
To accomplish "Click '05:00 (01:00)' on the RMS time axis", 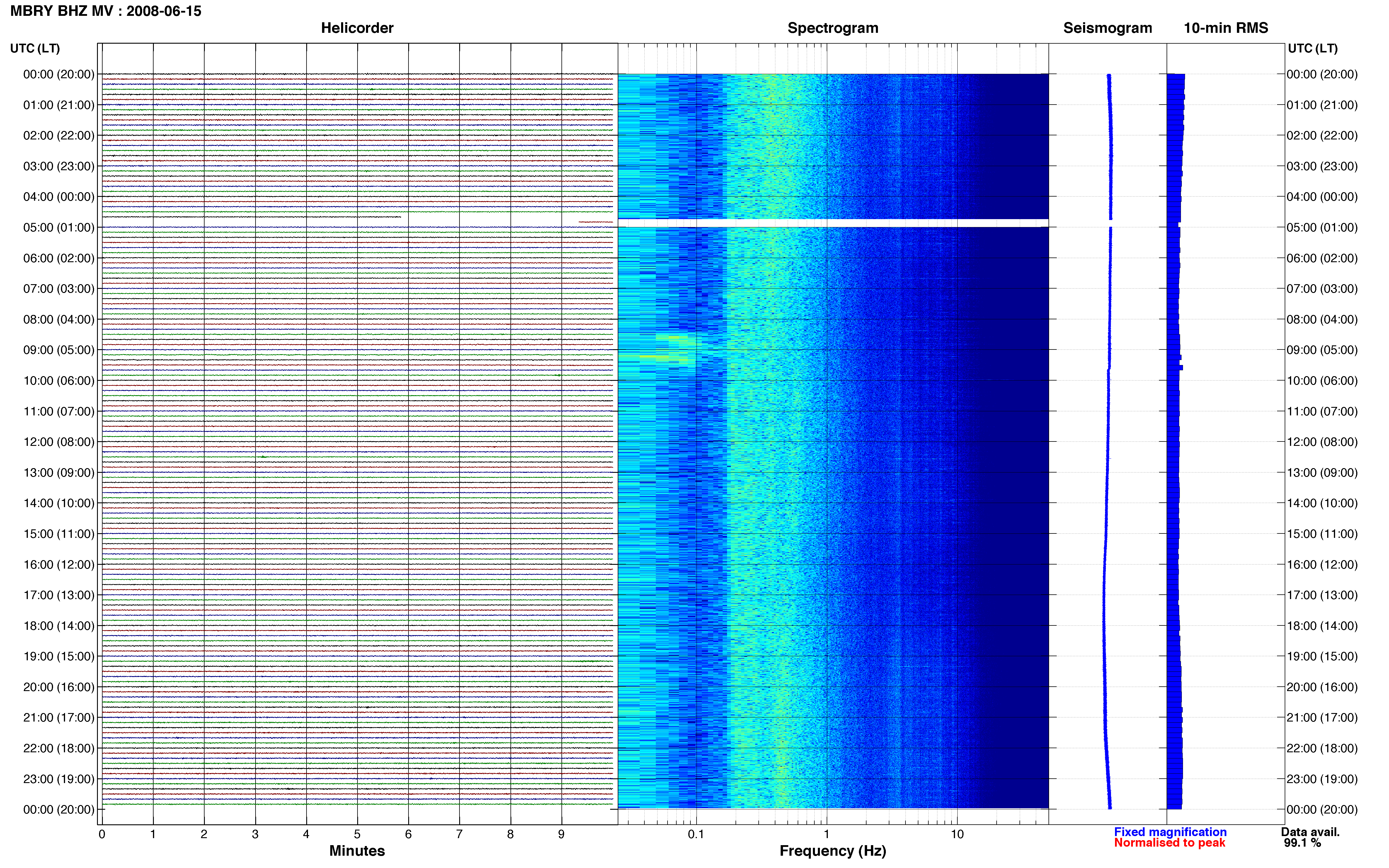I will point(1322,227).
